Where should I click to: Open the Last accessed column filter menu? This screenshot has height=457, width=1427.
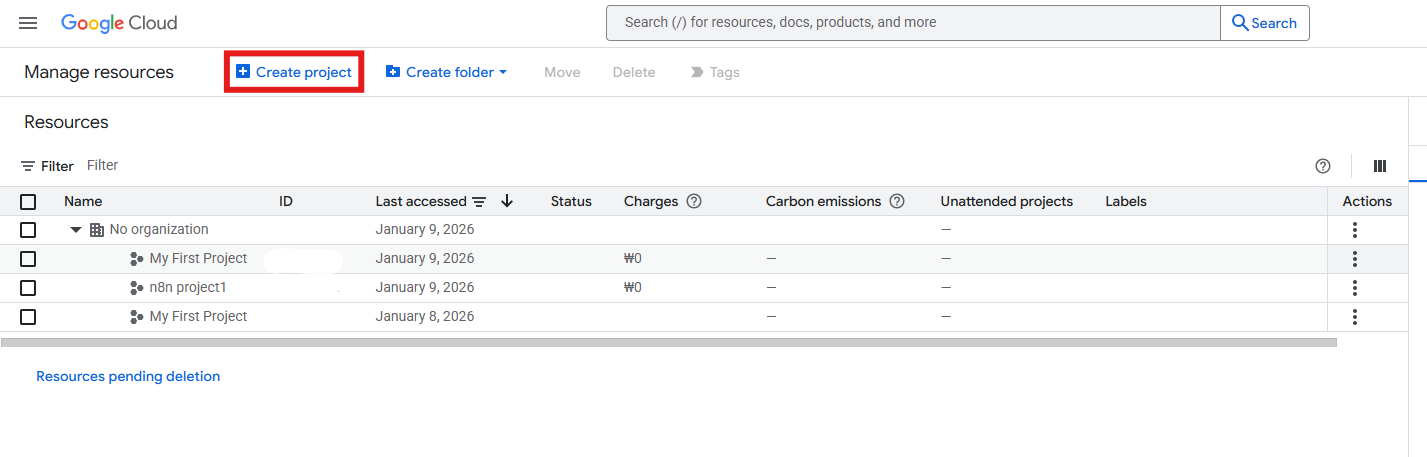point(479,201)
